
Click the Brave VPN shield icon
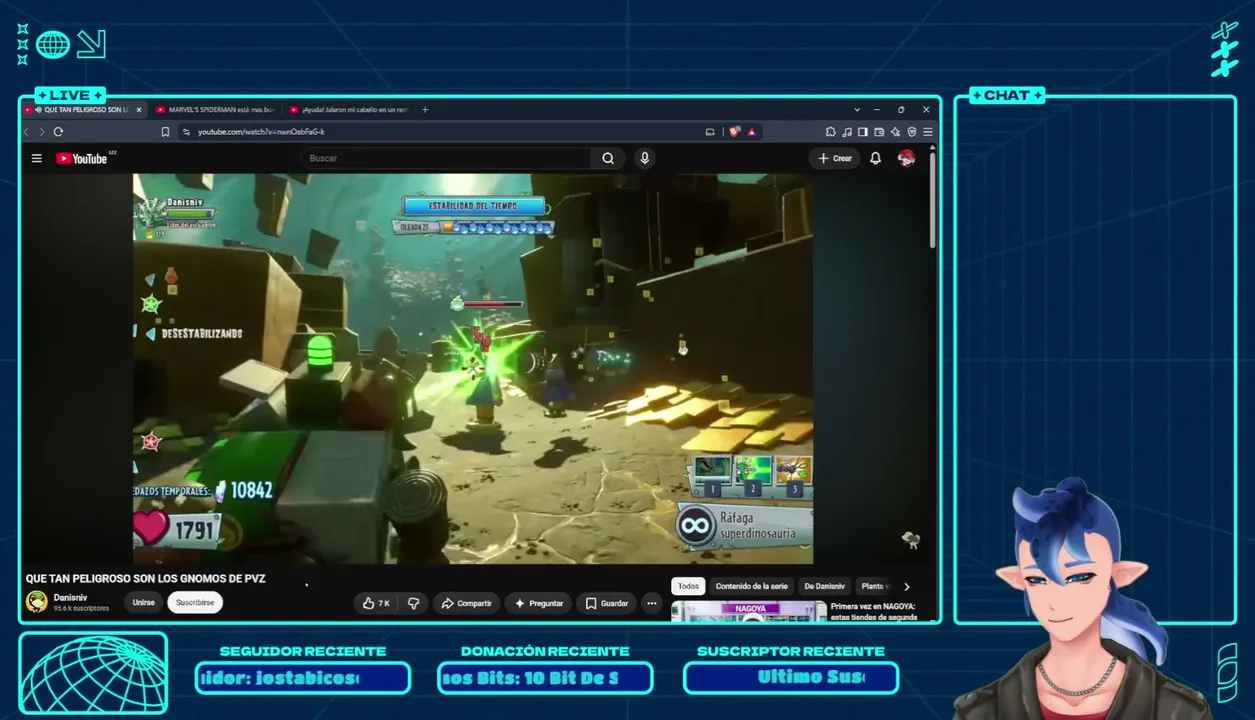(911, 132)
